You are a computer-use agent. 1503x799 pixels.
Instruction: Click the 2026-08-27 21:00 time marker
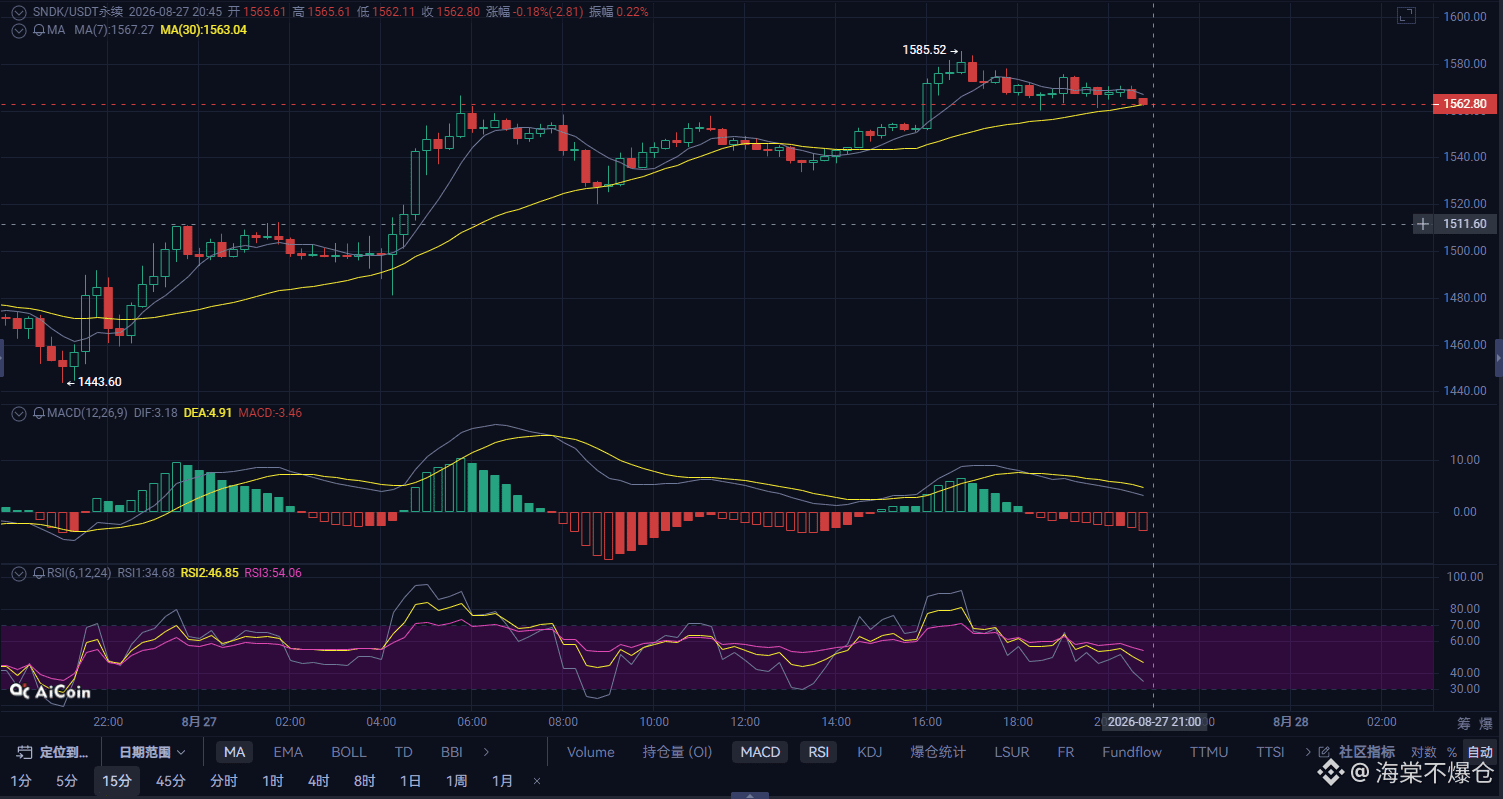coord(1154,721)
